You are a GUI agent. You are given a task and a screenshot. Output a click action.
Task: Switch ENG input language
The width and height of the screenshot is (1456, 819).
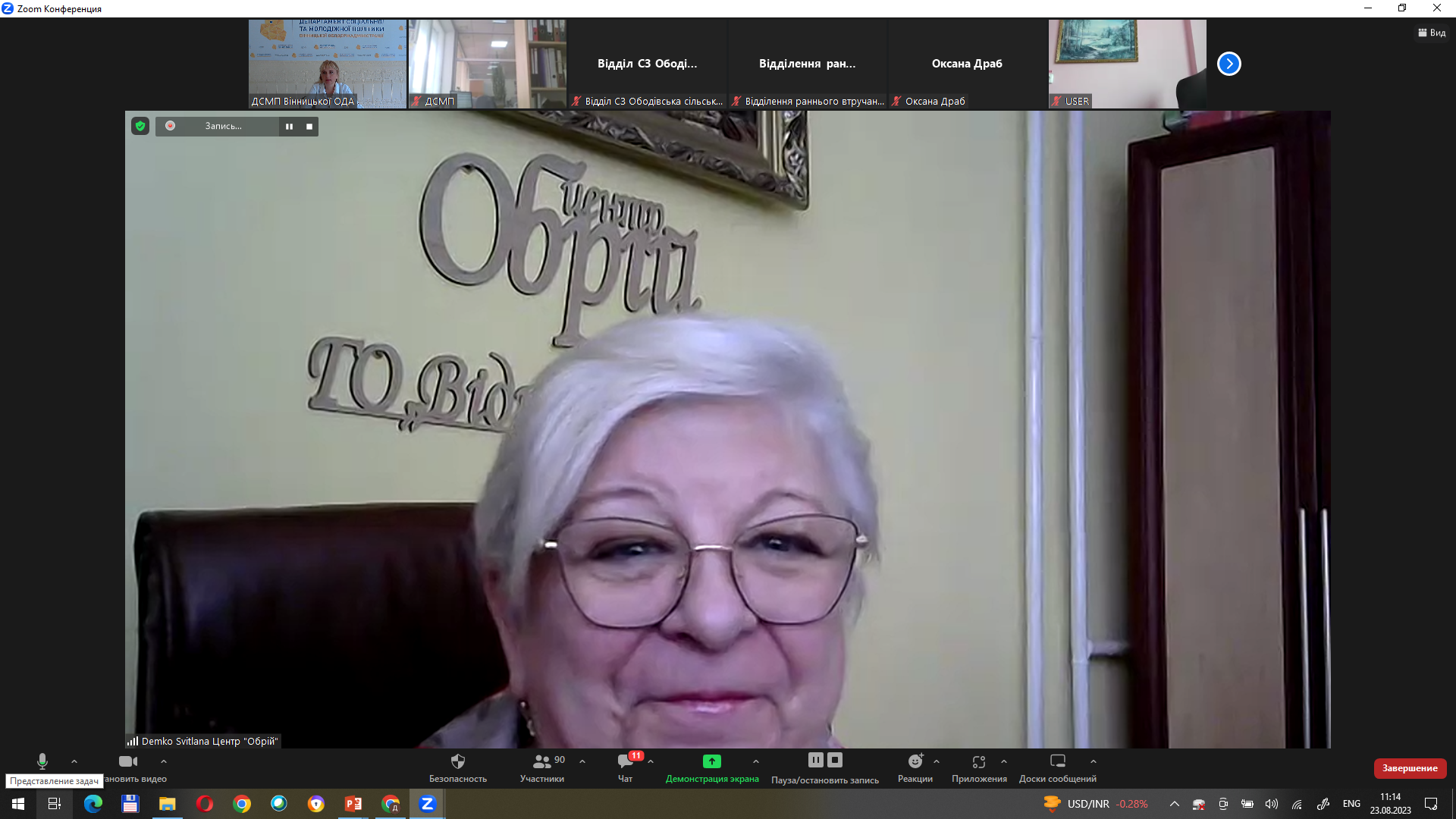click(1351, 804)
